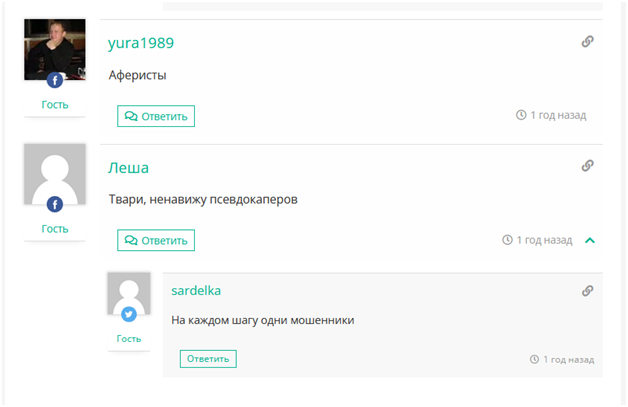Click the Гость label under yura1989's avatar
628x407 pixels.
pos(55,104)
